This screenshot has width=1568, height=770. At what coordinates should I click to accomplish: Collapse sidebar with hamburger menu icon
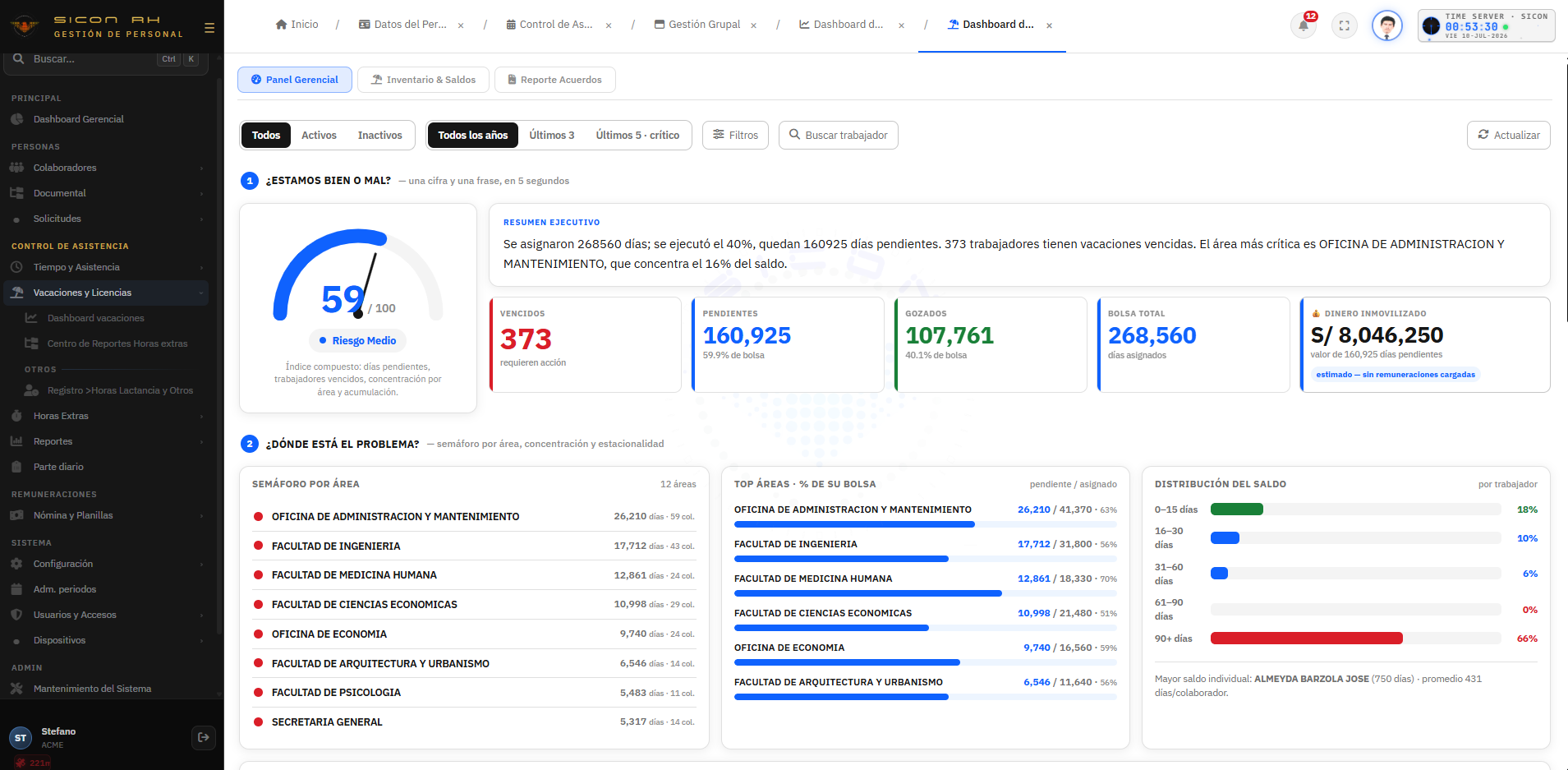tap(209, 28)
